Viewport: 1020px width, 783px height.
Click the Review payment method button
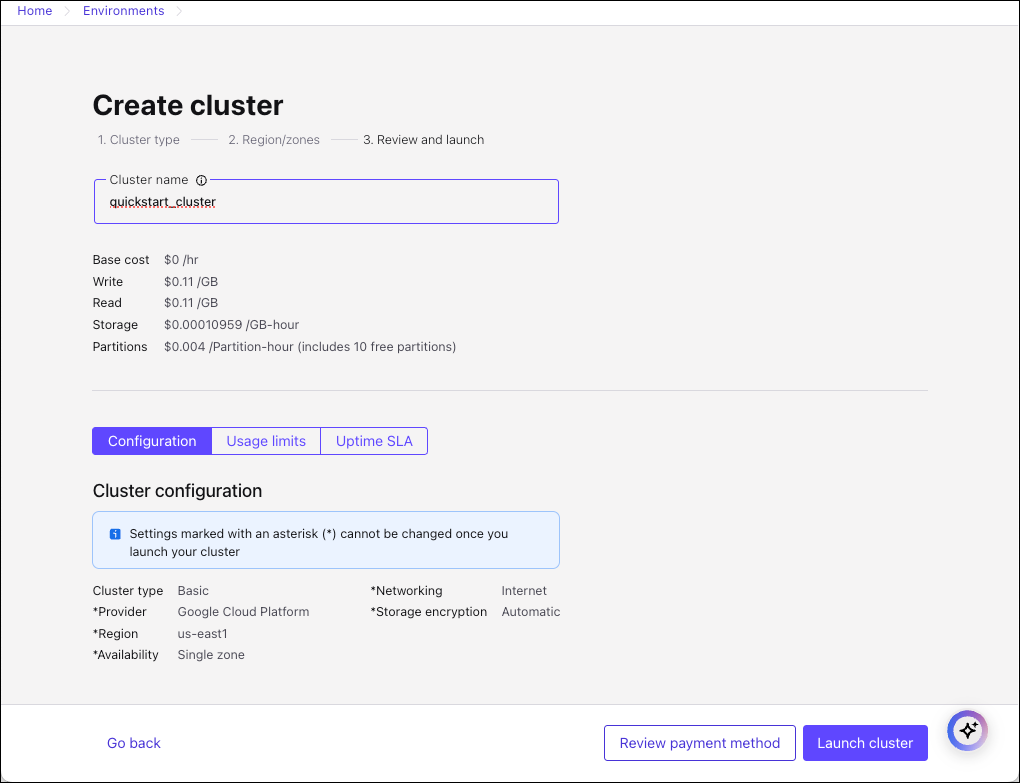pyautogui.click(x=699, y=743)
